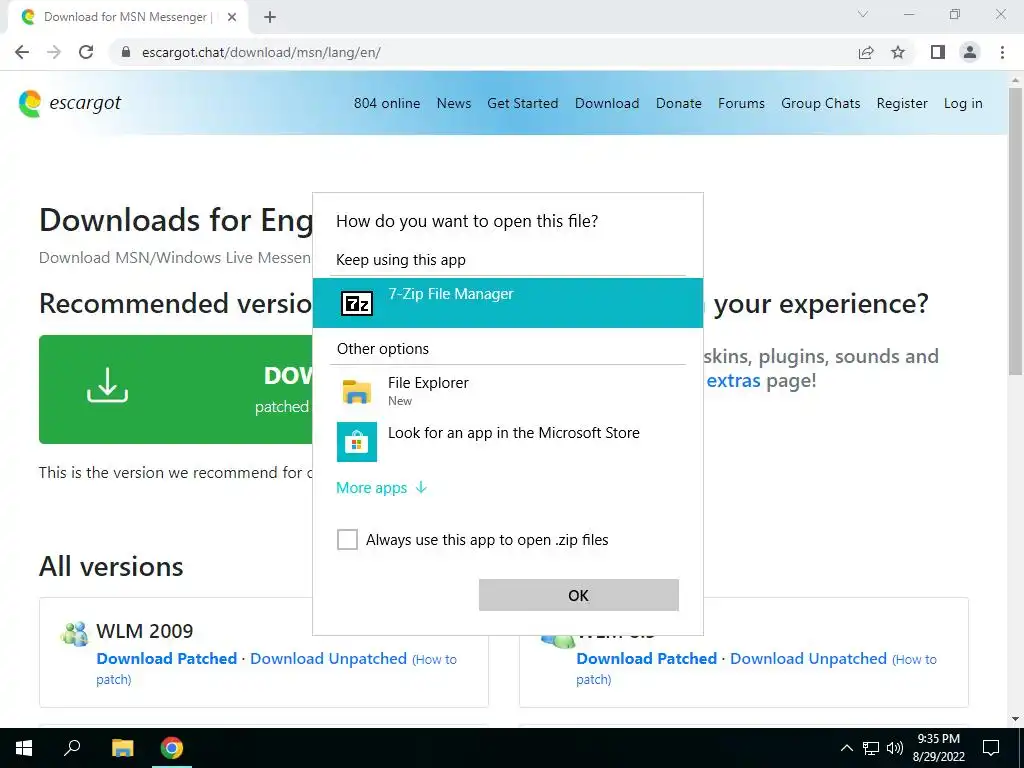The width and height of the screenshot is (1024, 768).
Task: Open the notification center icon
Action: [x=991, y=748]
